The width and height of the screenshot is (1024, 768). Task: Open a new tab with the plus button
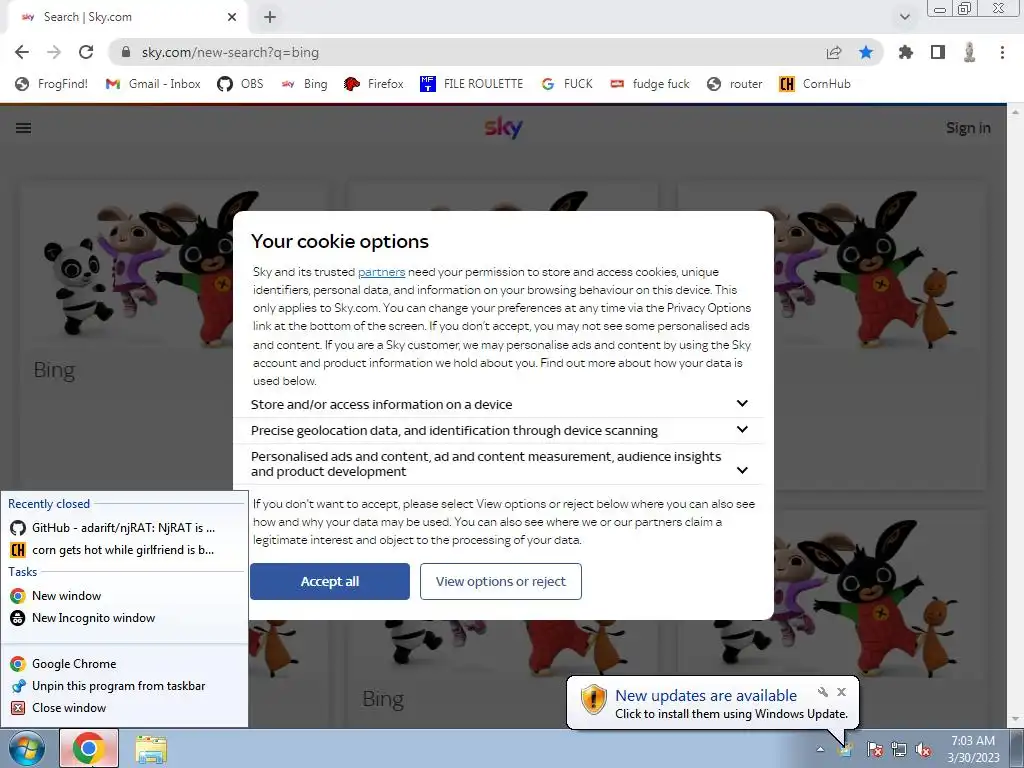(270, 17)
